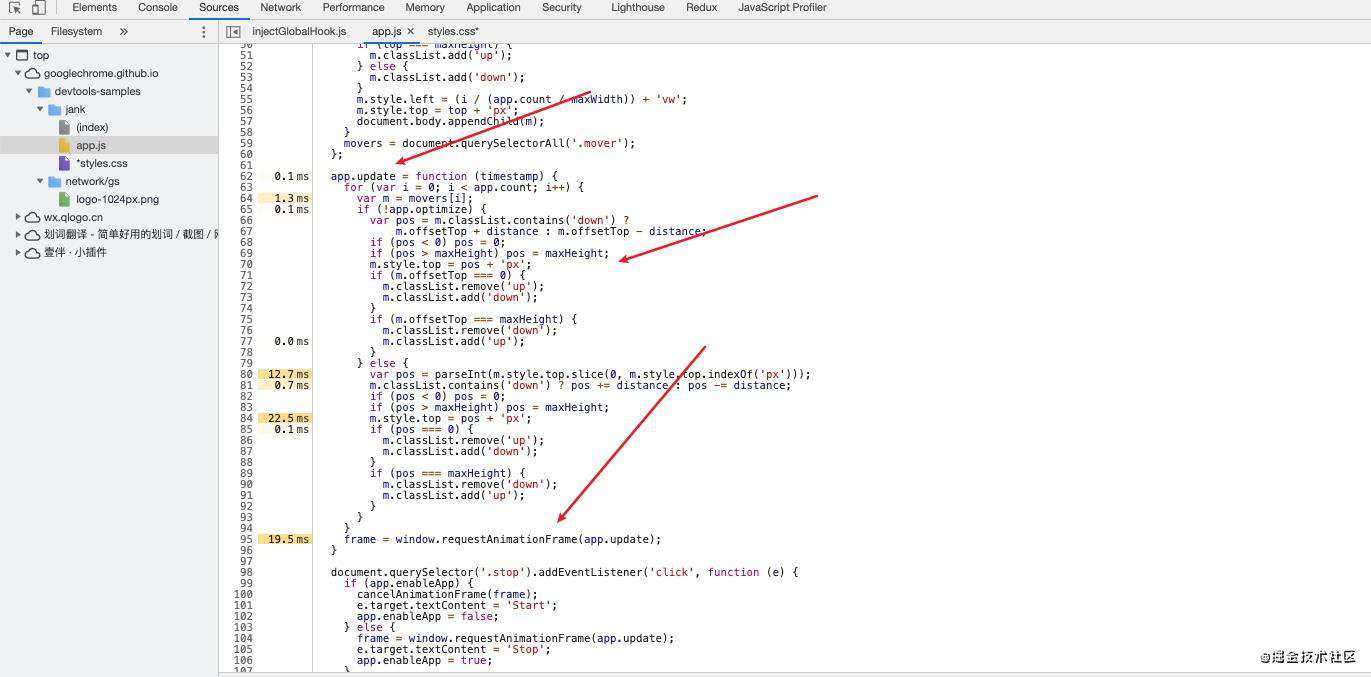The image size is (1371, 677).
Task: Hide the navigator sidebar with its toggle icon
Action: [x=233, y=32]
